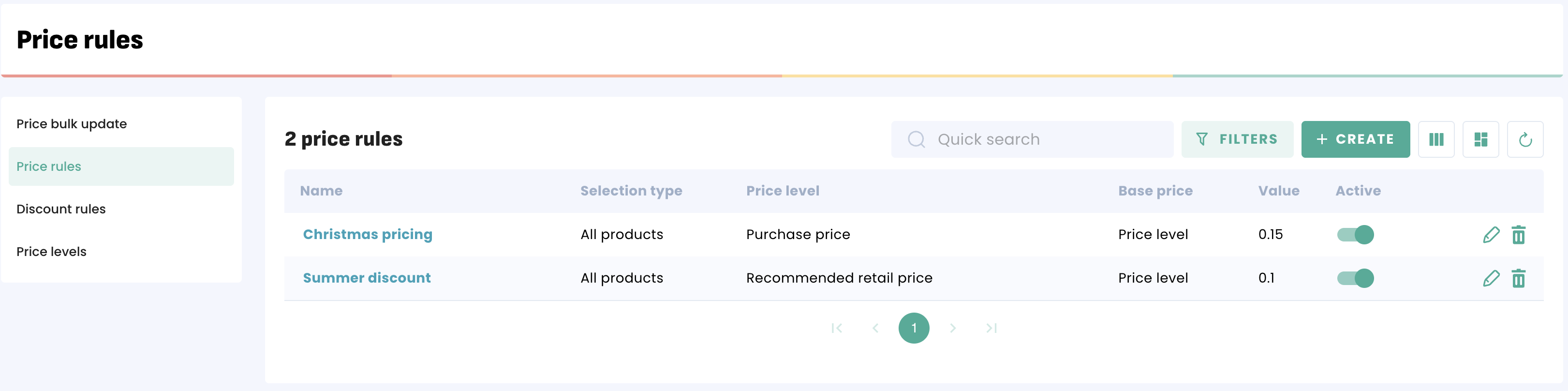Screen dimensions: 1568x391
Task: Delete the Christmas pricing rule
Action: pos(1518,235)
